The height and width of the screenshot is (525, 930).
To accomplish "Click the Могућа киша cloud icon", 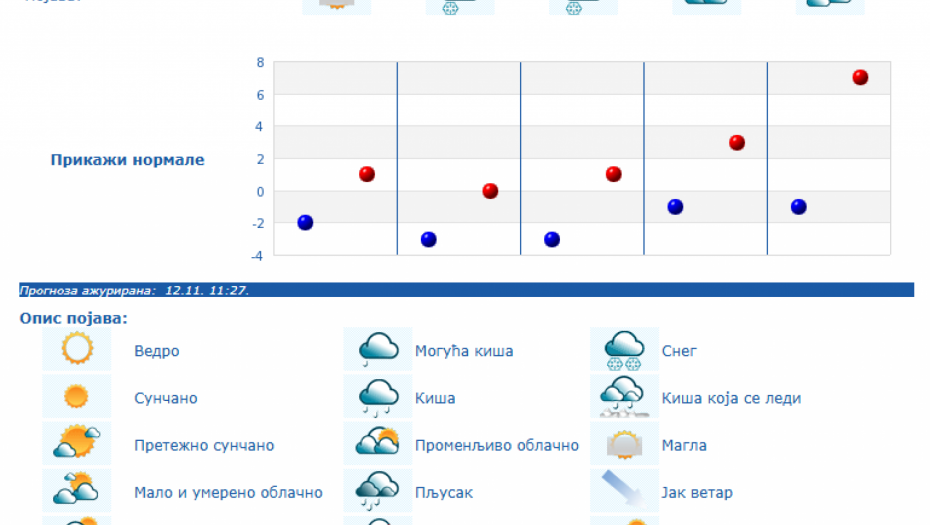I will pos(378,349).
